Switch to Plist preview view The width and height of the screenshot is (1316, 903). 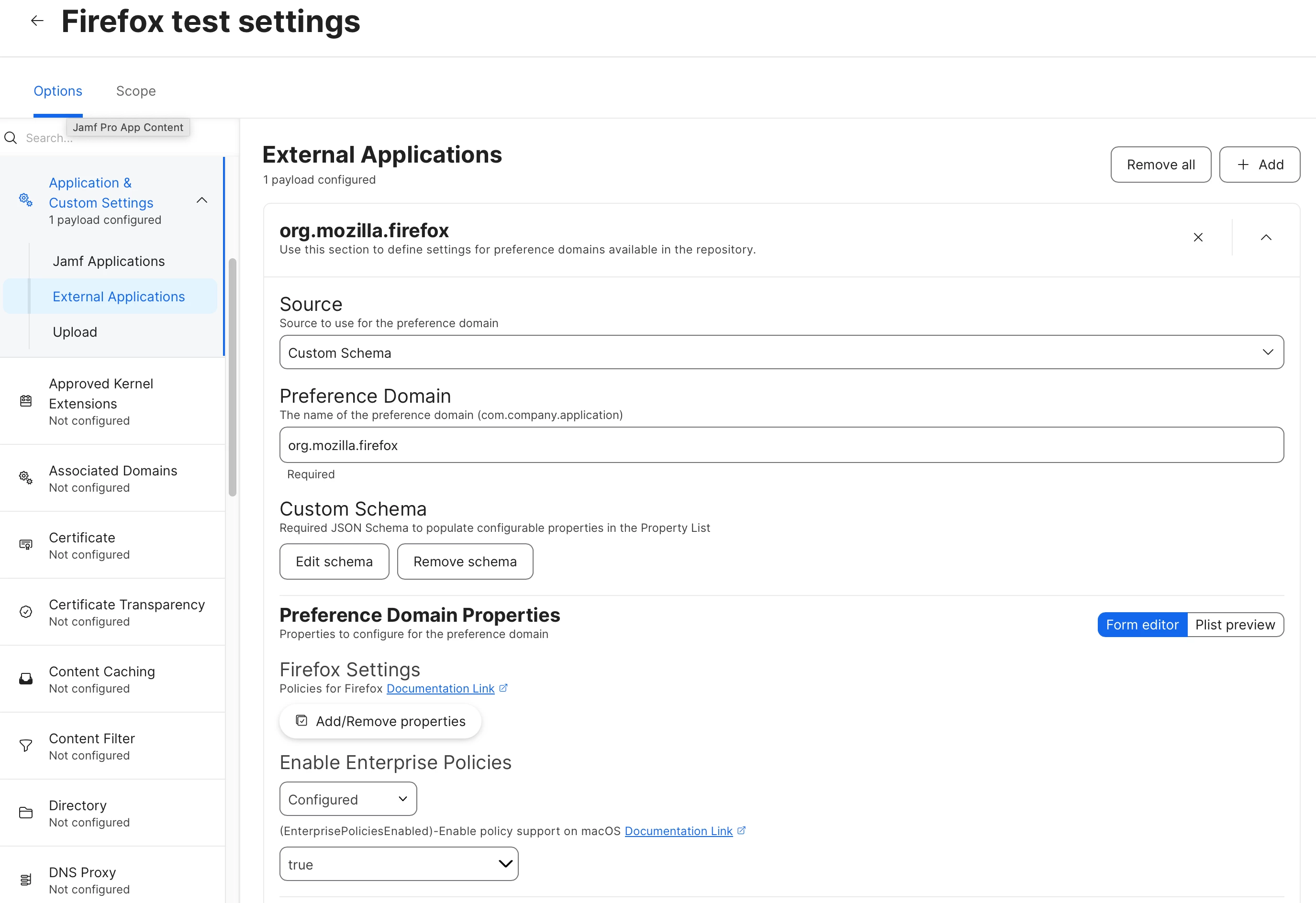1235,625
